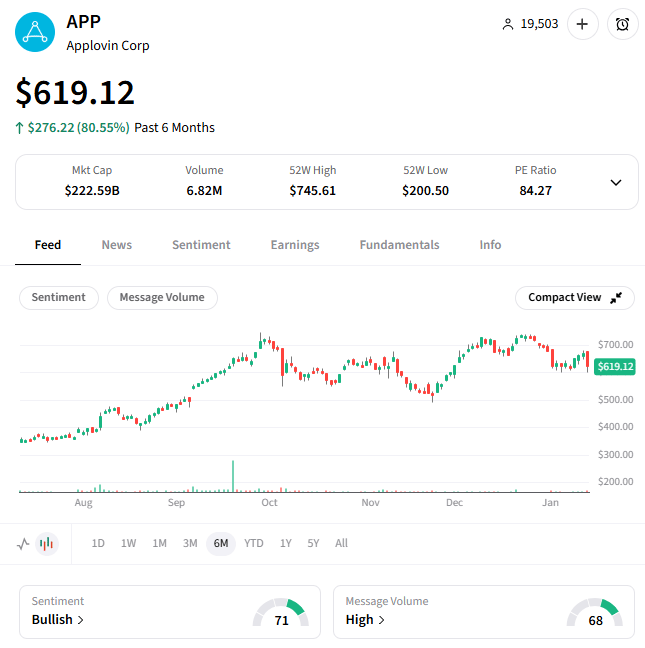Image resolution: width=645 pixels, height=648 pixels.
Task: Click the APP ticker symbol heading
Action: [83, 21]
